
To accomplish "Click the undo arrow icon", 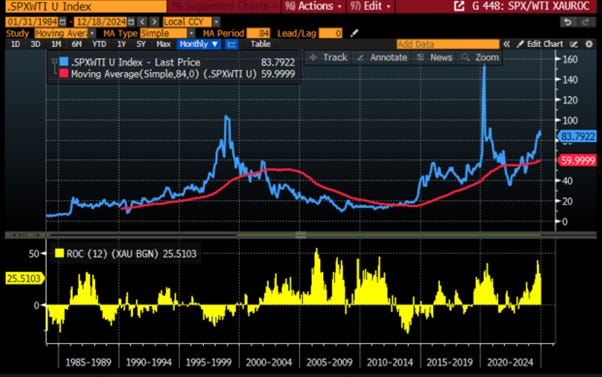I will [568, 22].
